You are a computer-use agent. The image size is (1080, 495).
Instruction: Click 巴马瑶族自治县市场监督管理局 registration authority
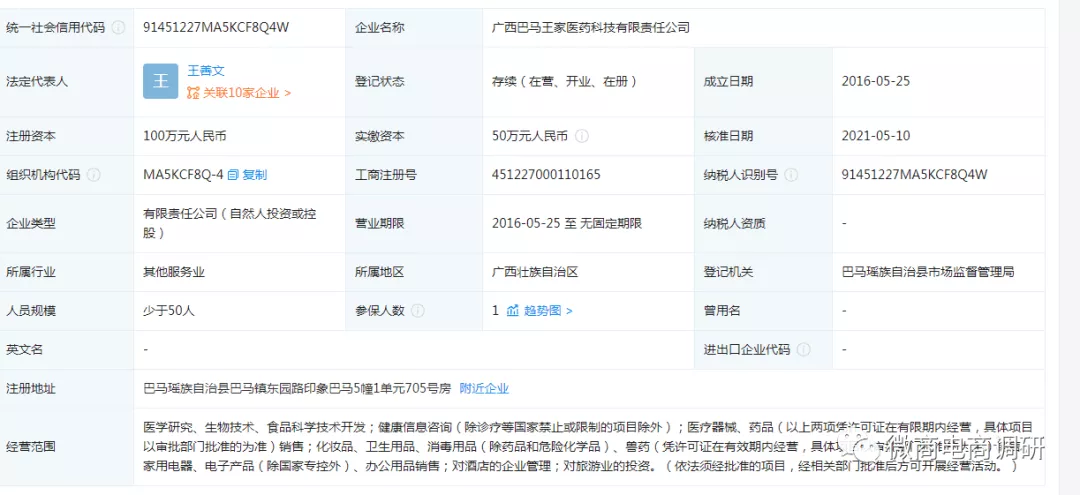click(x=928, y=272)
